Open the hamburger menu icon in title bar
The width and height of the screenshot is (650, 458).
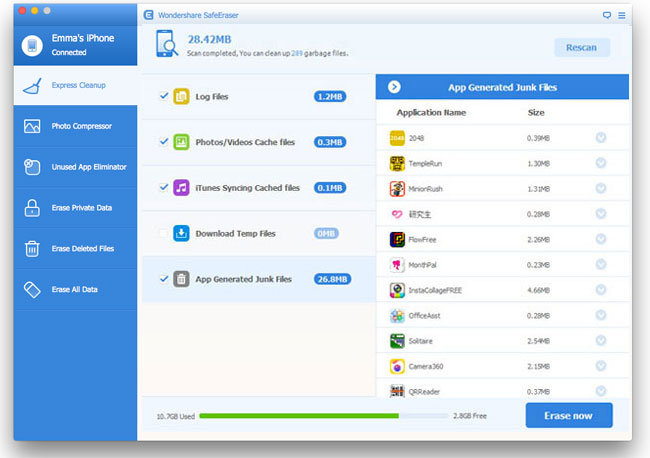click(x=622, y=15)
